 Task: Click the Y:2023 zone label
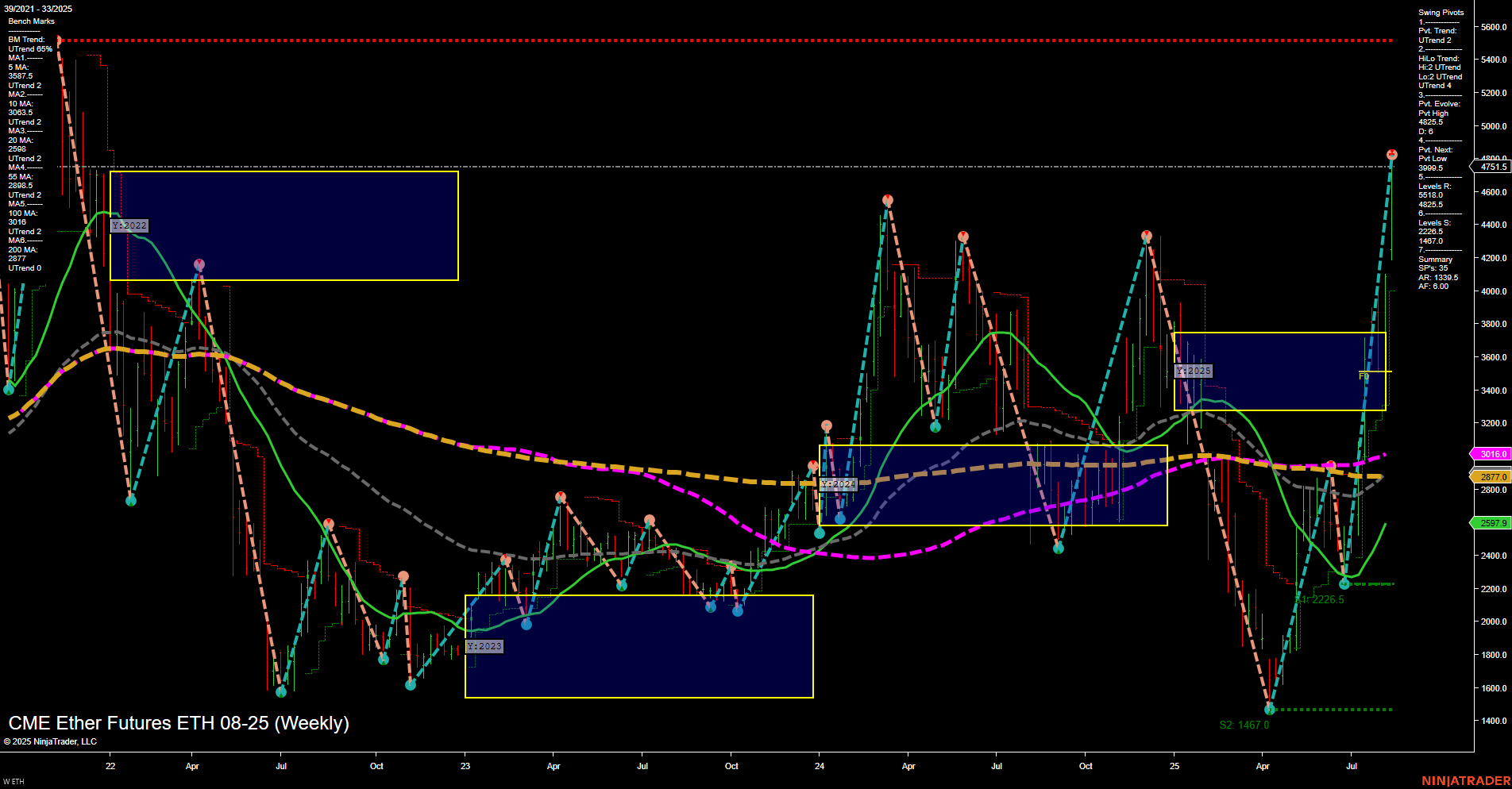click(484, 646)
